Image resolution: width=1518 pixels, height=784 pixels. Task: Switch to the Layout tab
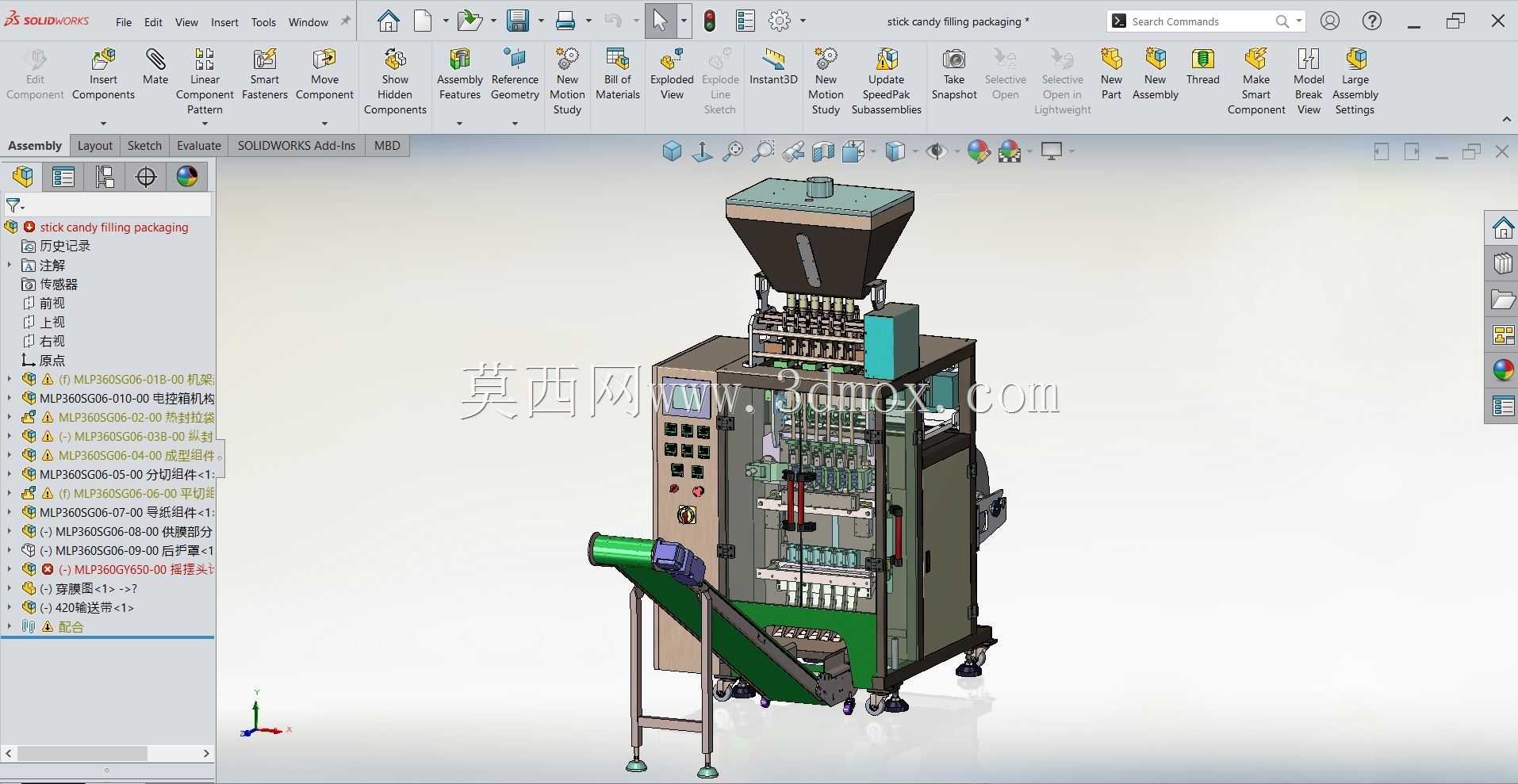pyautogui.click(x=95, y=146)
